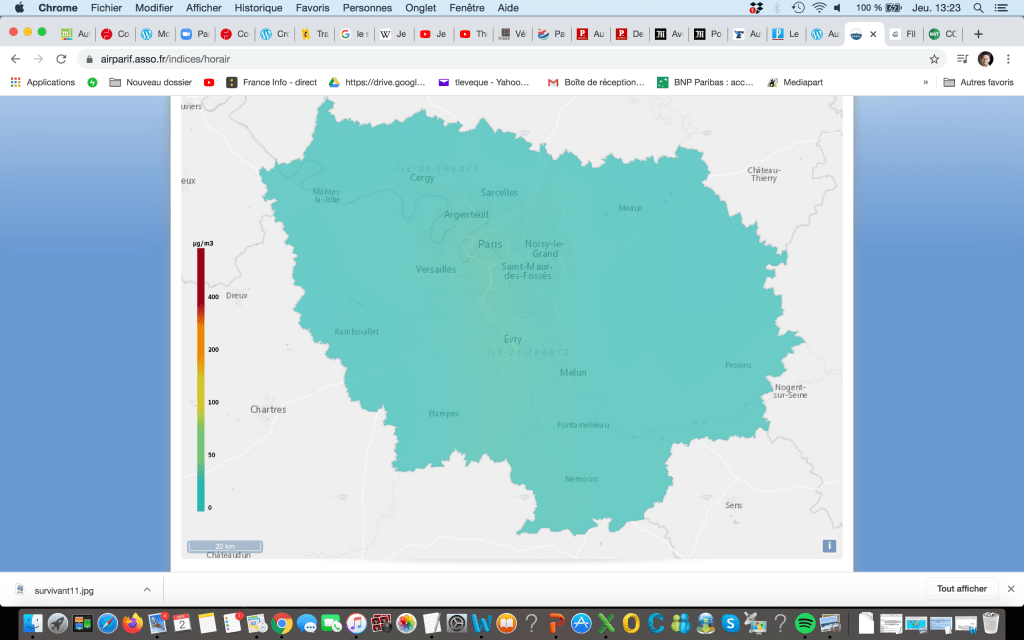
Task: Show hidden bookmarks with the overflow chevron
Action: [x=925, y=82]
